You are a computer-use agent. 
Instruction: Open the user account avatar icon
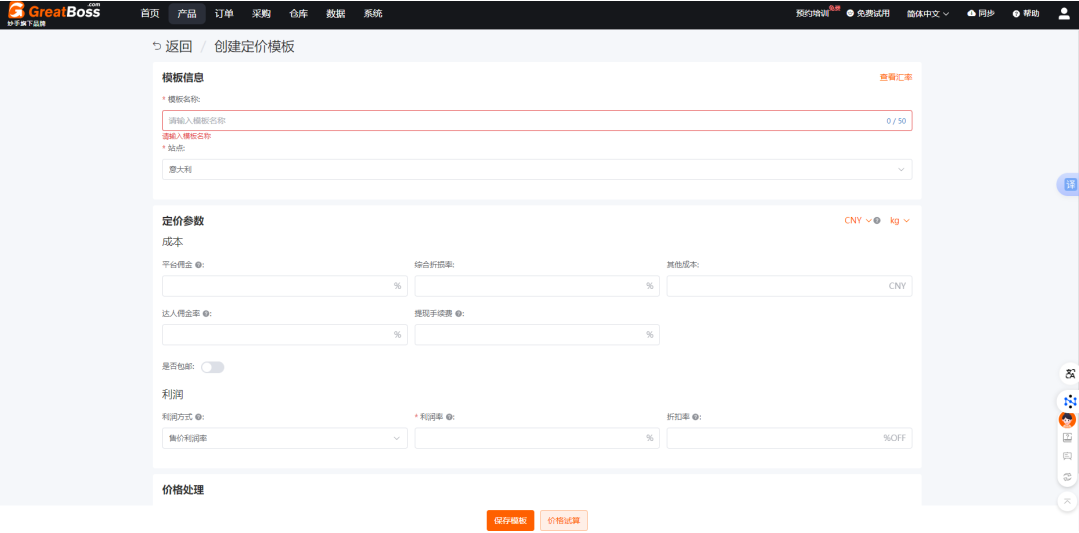[1063, 14]
